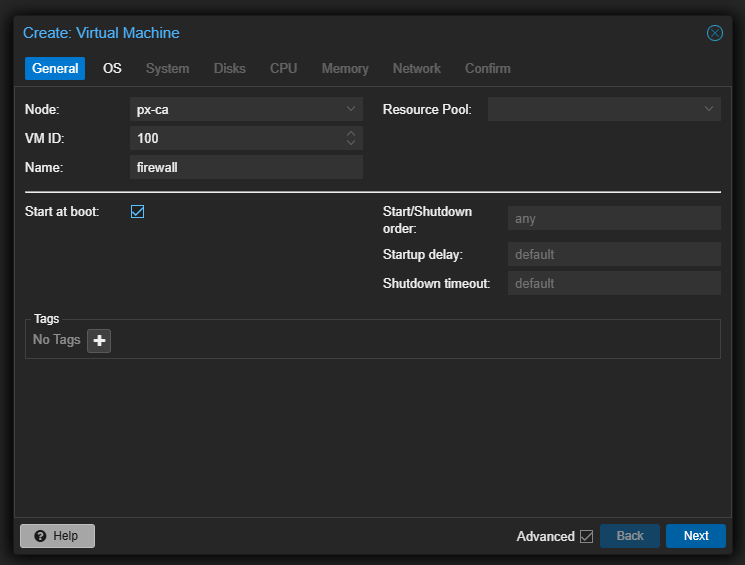Close the Create Virtual Machine dialog
Screen dimensions: 745x565
coord(714,33)
